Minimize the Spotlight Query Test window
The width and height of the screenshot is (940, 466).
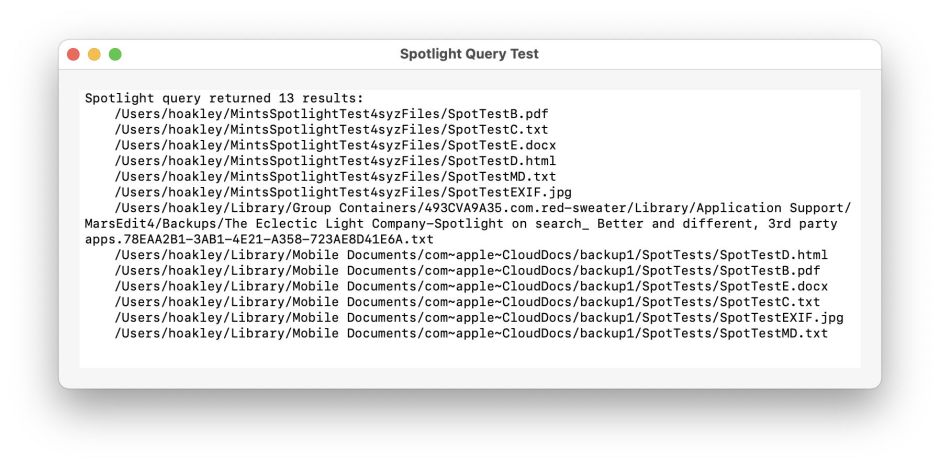(x=94, y=54)
